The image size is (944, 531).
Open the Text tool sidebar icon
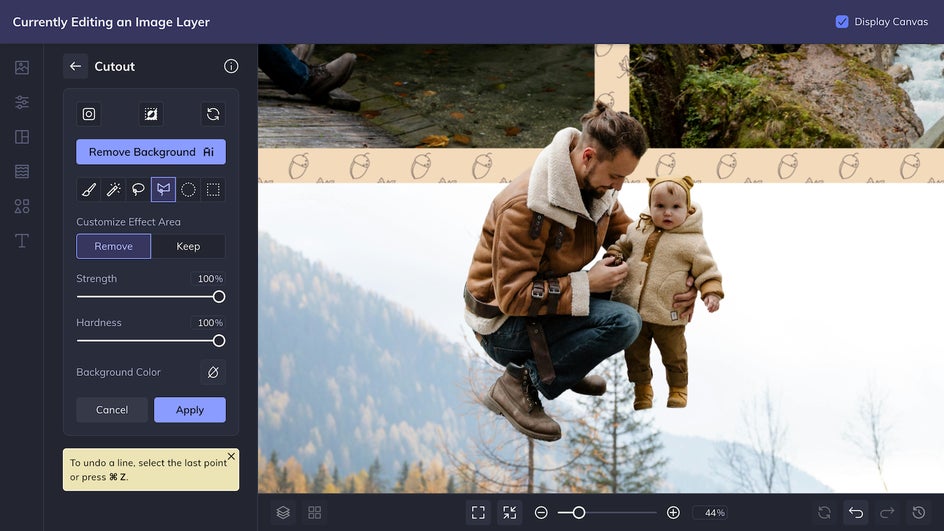22,241
